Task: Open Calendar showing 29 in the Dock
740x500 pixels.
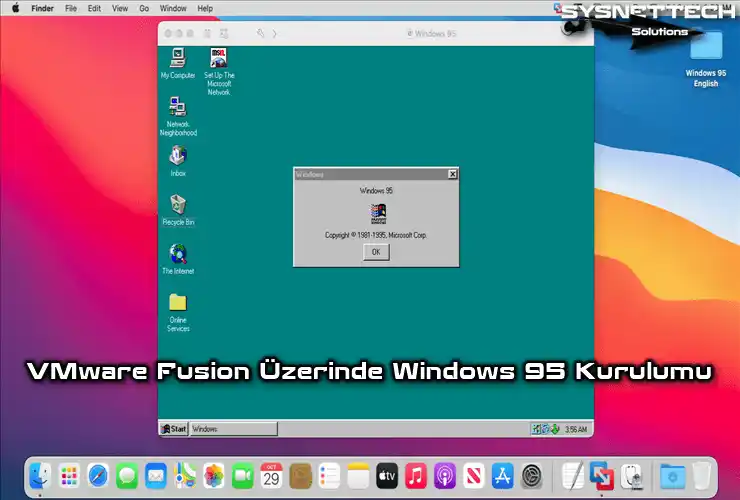Action: pos(271,475)
